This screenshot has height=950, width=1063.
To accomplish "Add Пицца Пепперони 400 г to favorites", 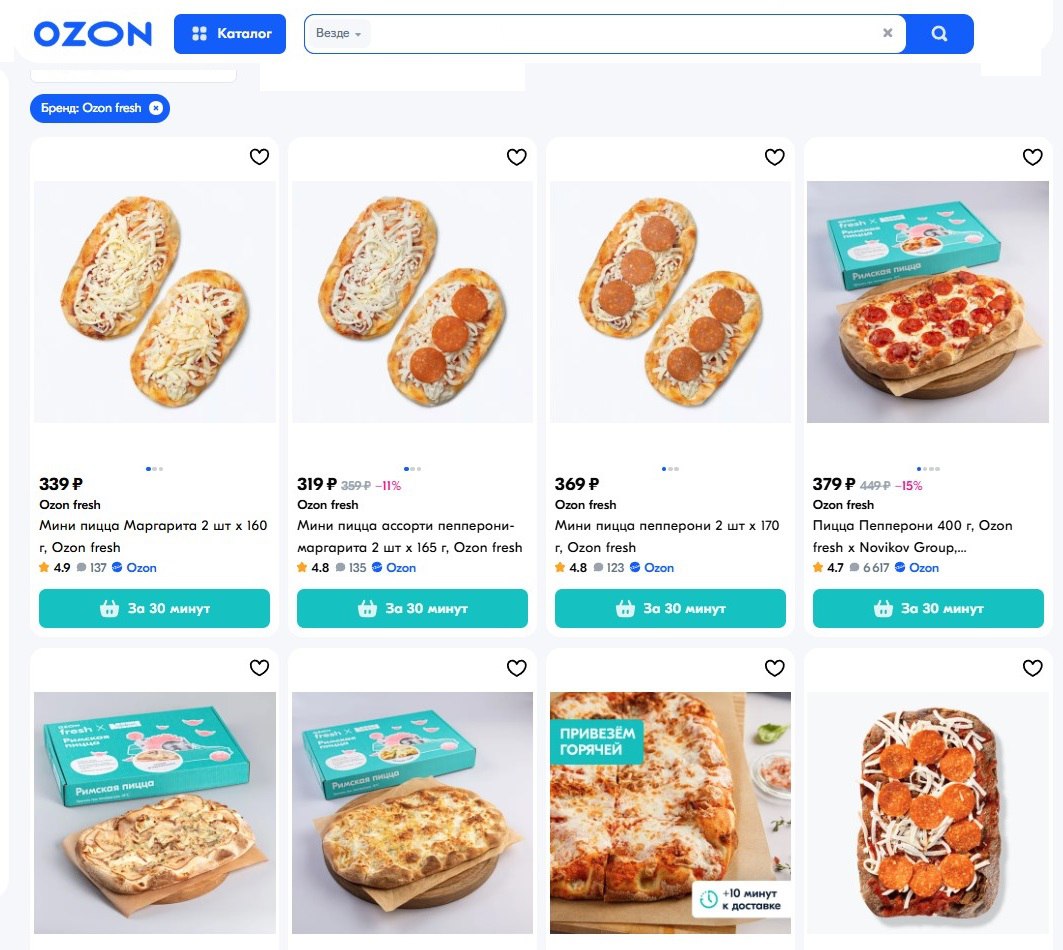I will pos(1032,157).
